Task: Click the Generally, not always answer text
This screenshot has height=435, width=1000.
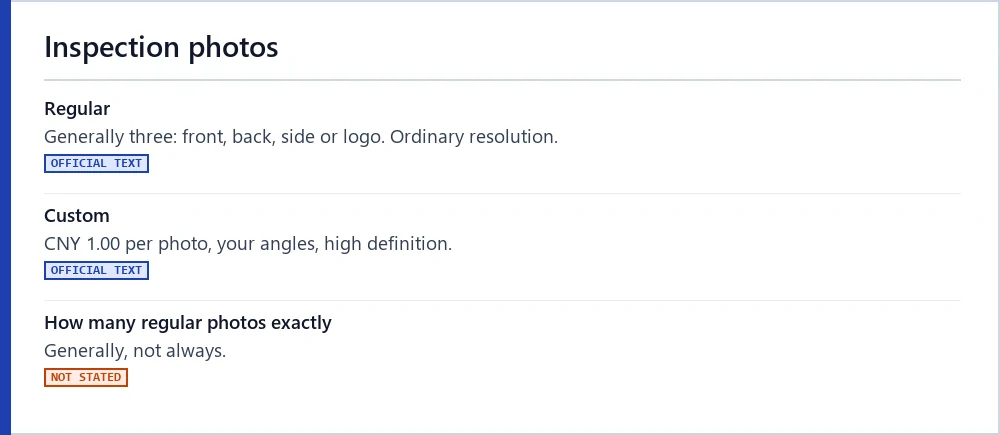Action: coord(135,351)
